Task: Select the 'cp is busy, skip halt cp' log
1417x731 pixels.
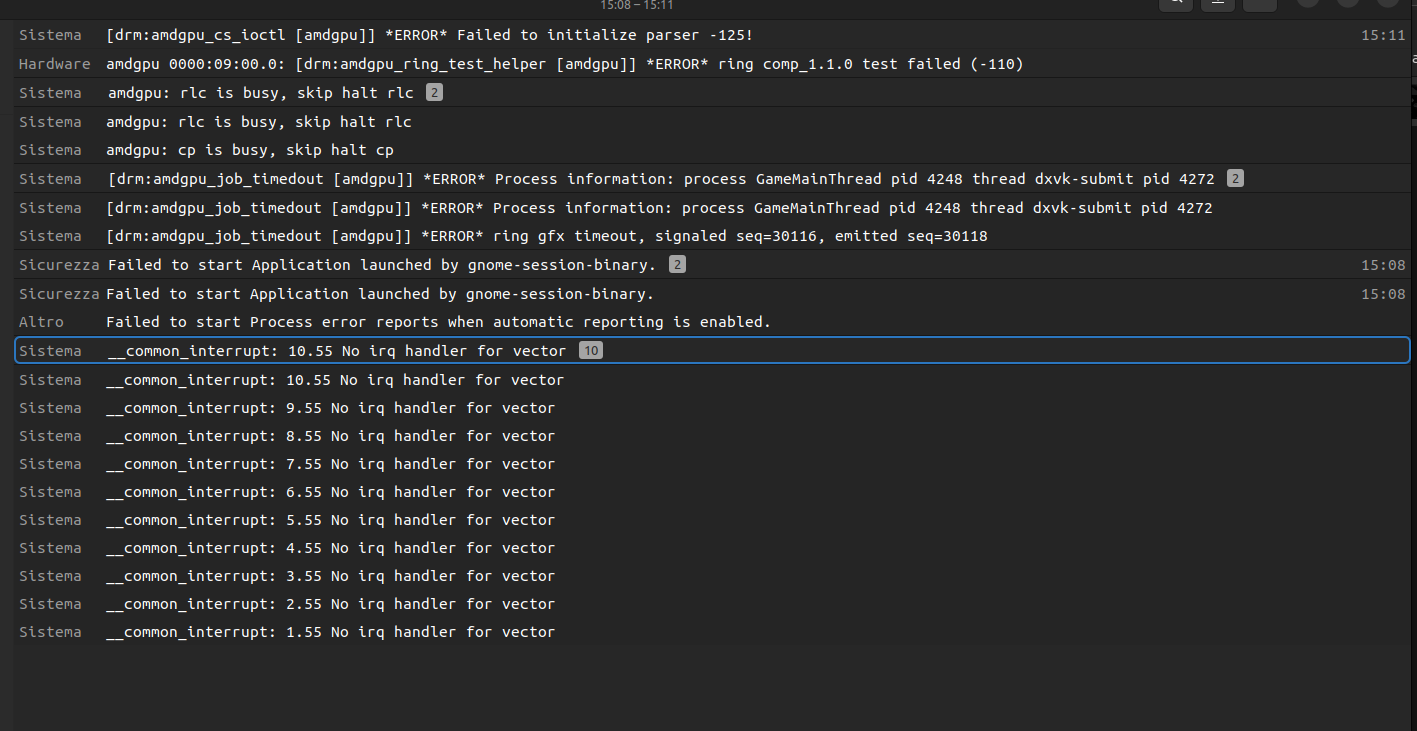Action: (x=250, y=150)
